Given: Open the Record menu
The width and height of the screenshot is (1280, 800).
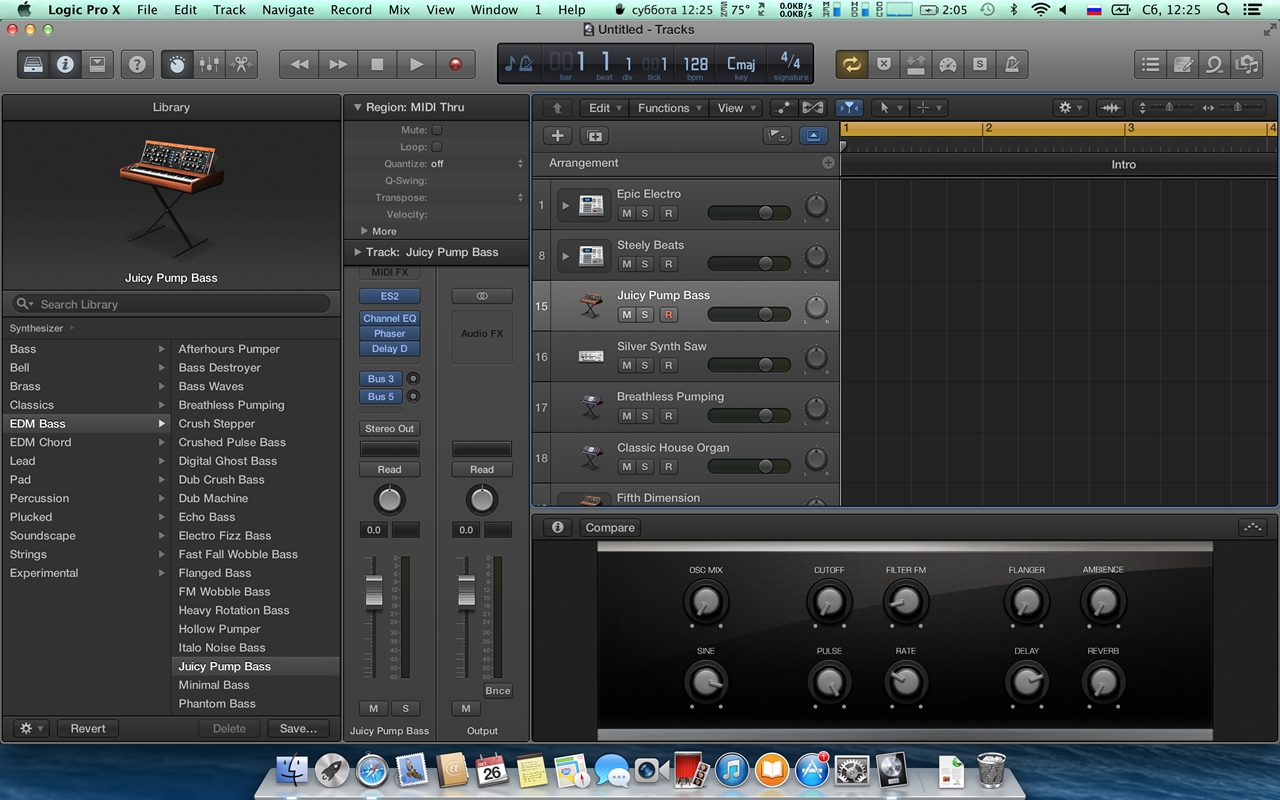Looking at the screenshot, I should [351, 10].
